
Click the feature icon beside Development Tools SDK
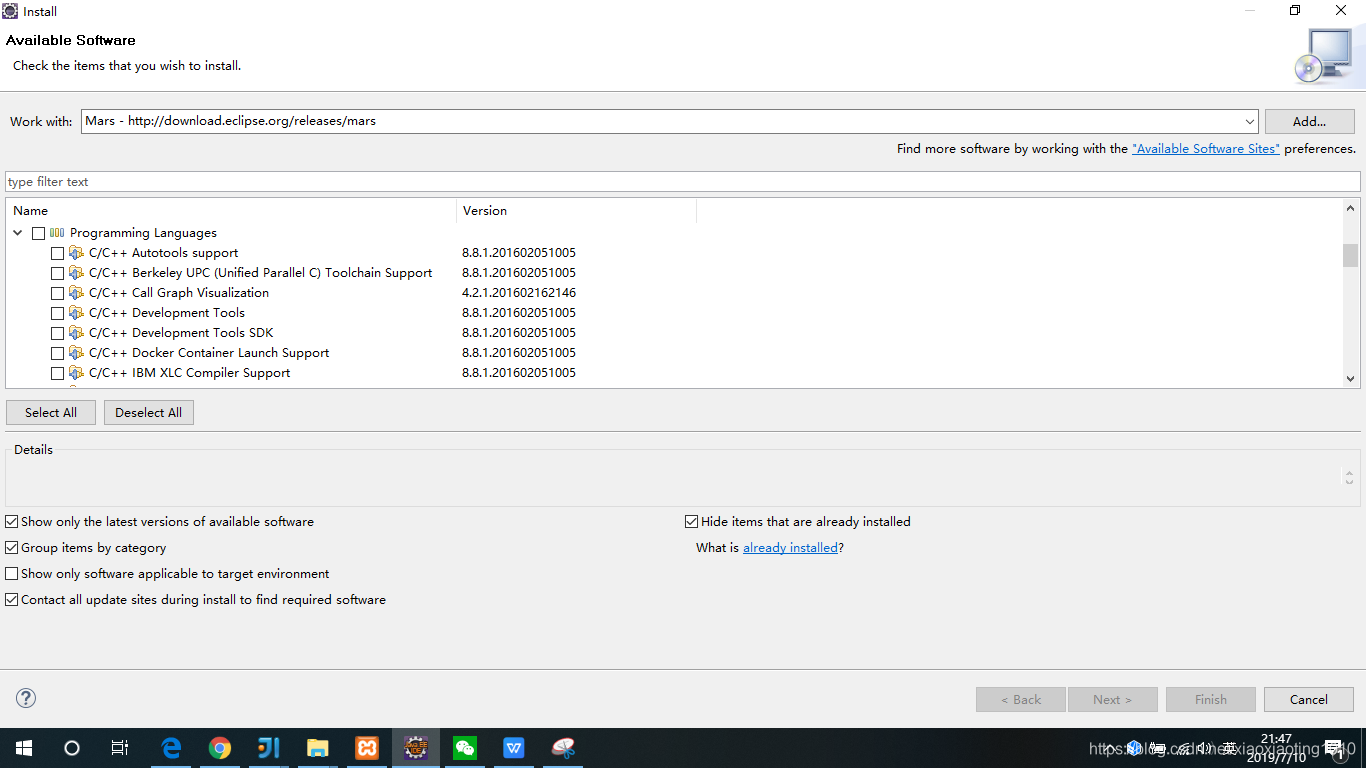tap(76, 333)
